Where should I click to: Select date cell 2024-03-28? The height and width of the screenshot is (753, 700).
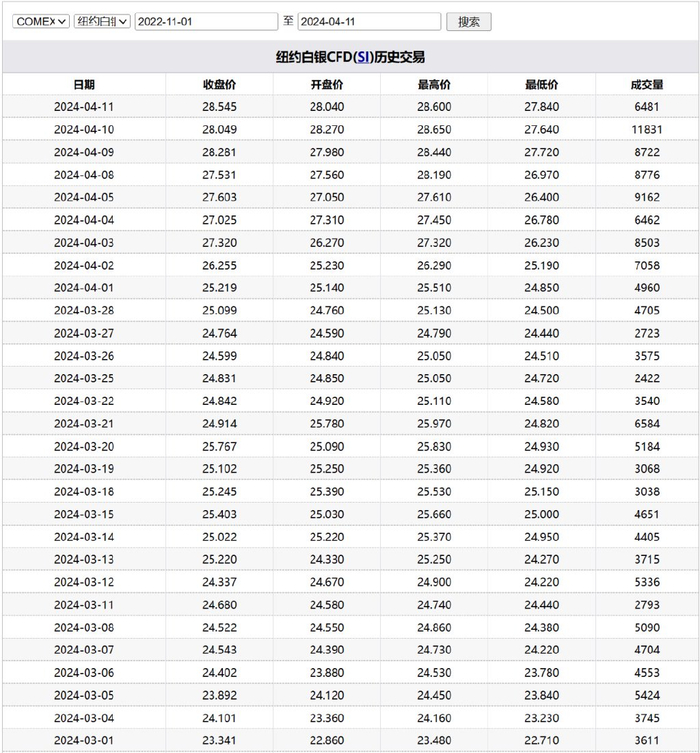coord(84,311)
